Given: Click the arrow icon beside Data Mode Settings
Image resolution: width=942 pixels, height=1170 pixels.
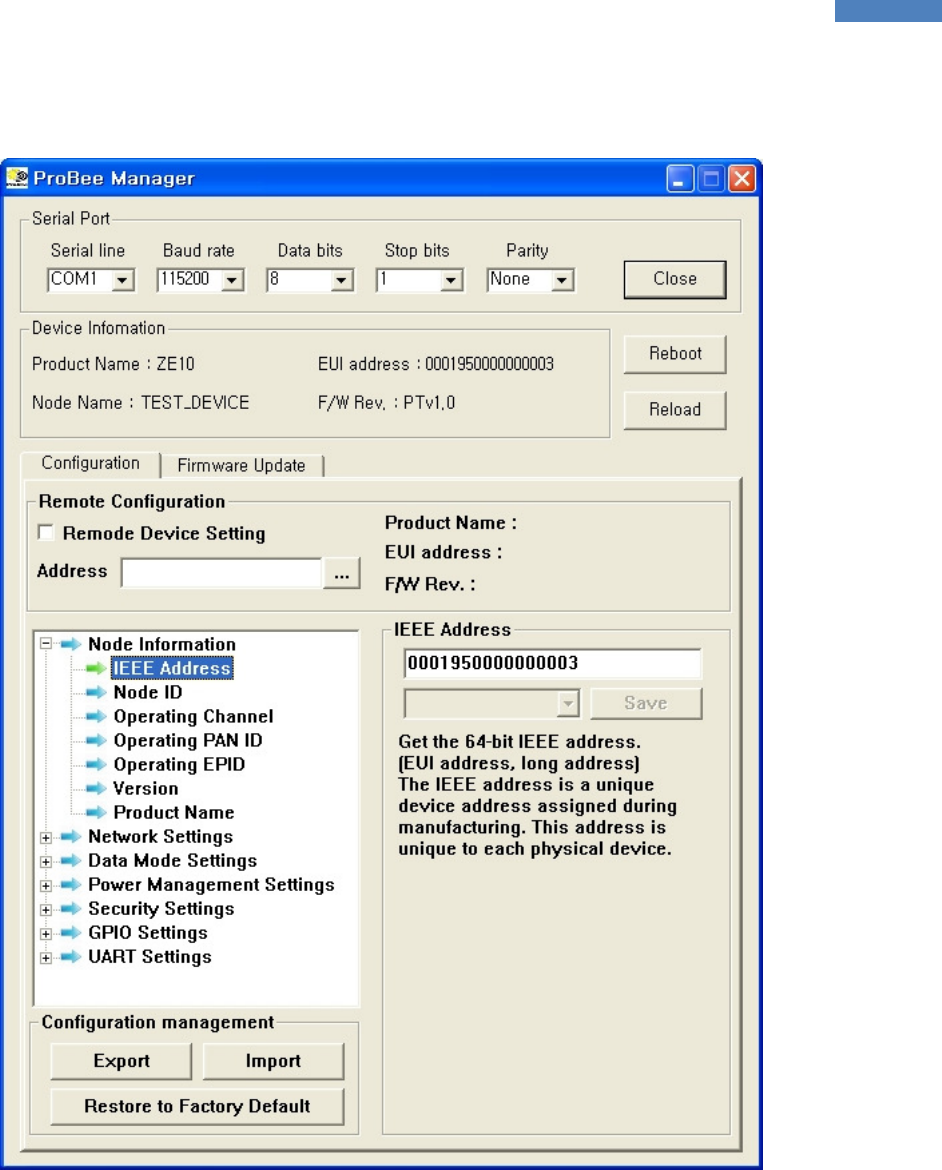Looking at the screenshot, I should point(71,860).
